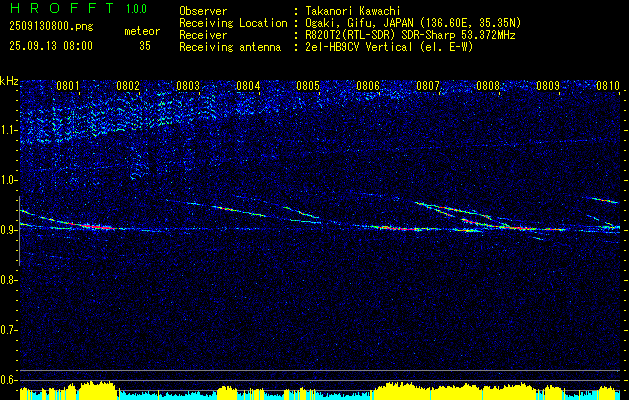Click antenna text 2el-HB9CV Vertical
Screen dimensions: 629x400
click(358, 47)
